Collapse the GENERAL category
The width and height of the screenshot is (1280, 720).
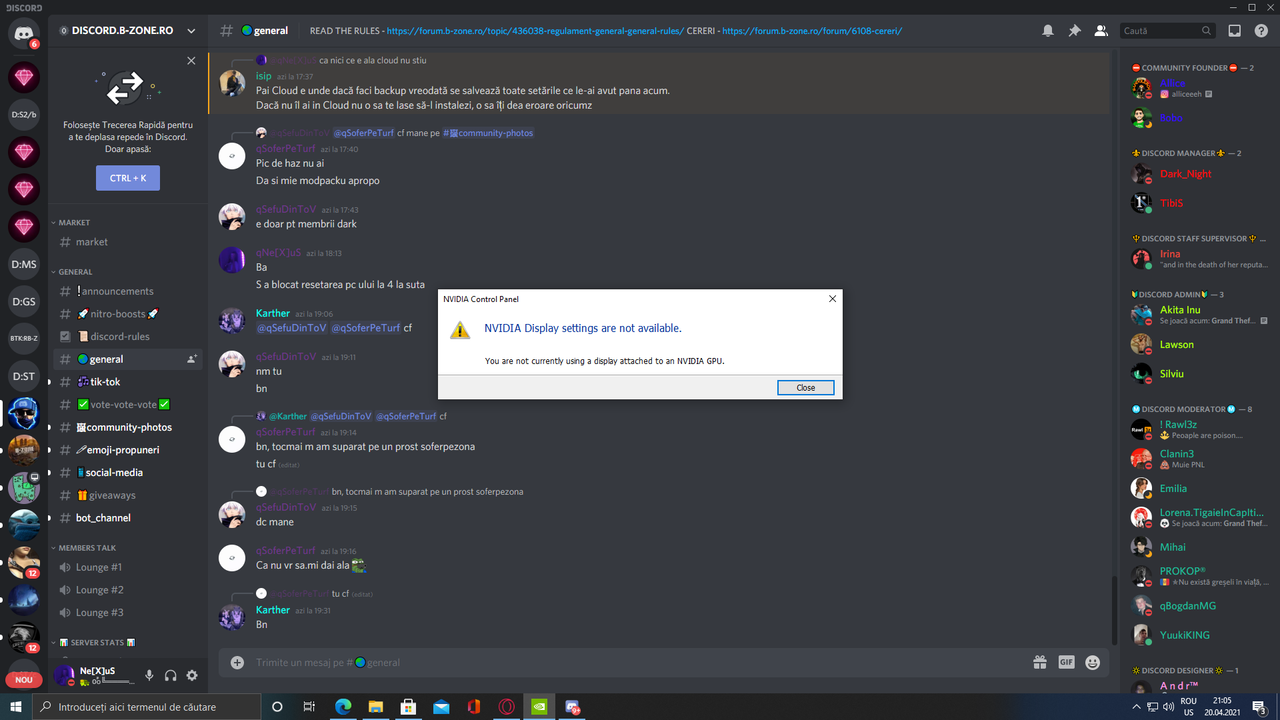click(76, 271)
